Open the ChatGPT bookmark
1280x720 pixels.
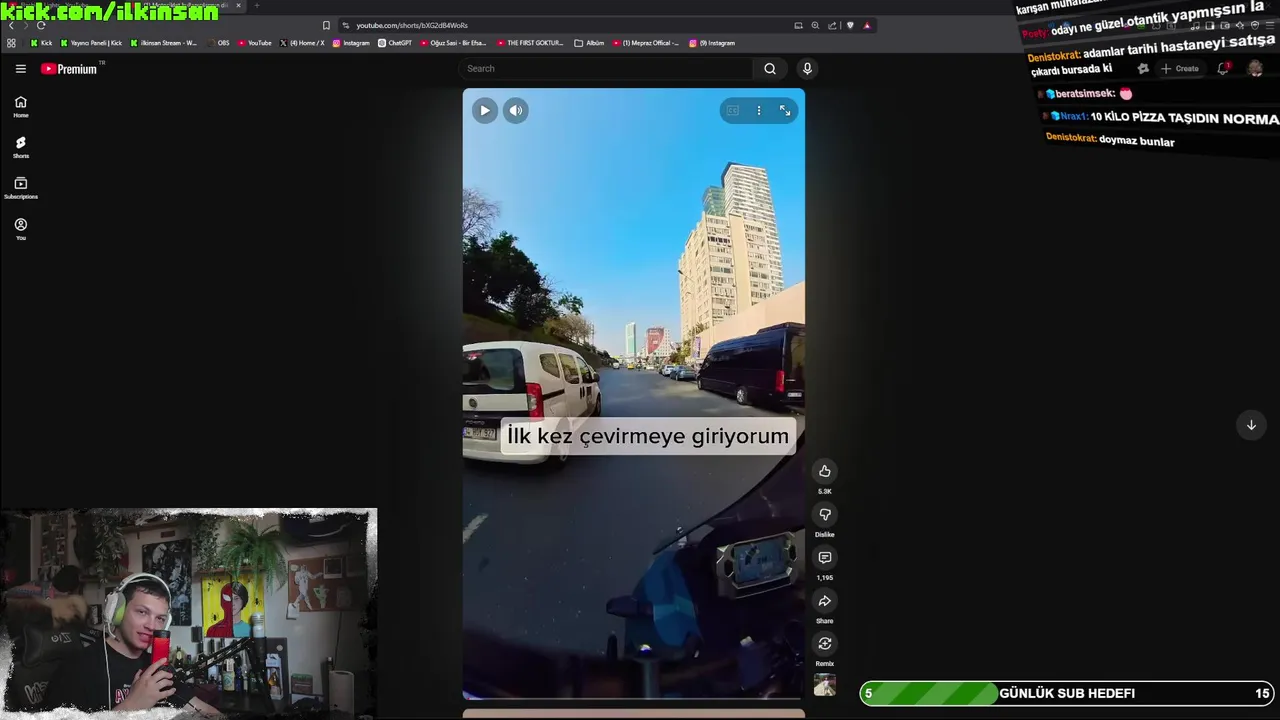395,43
